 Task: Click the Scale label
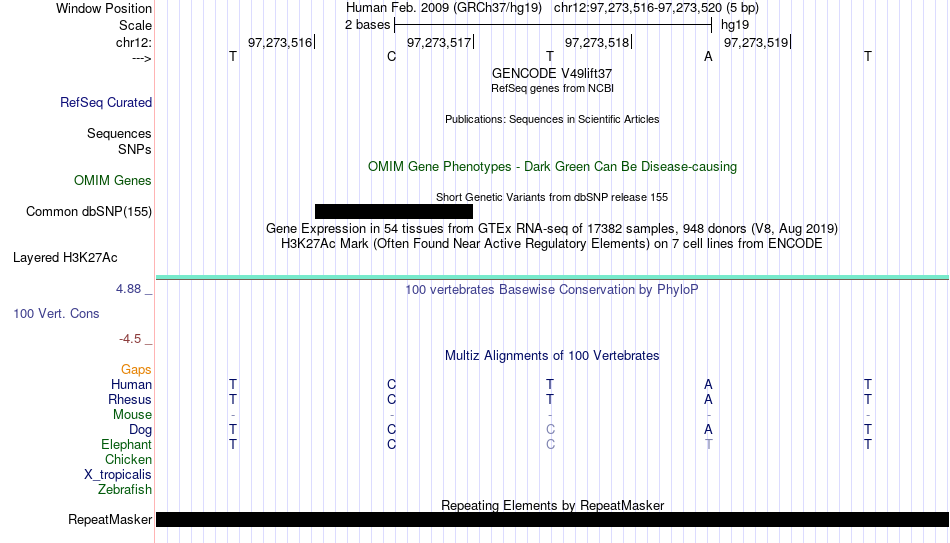click(x=135, y=25)
